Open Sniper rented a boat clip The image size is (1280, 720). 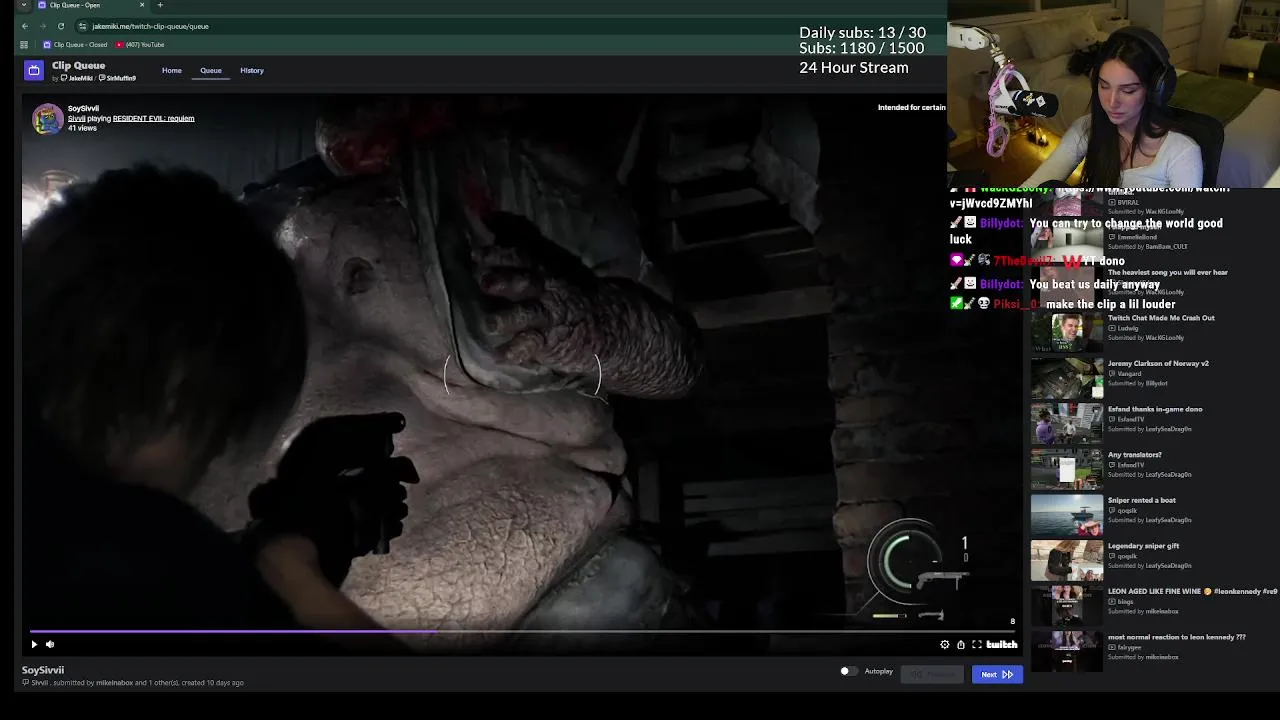click(x=1142, y=500)
